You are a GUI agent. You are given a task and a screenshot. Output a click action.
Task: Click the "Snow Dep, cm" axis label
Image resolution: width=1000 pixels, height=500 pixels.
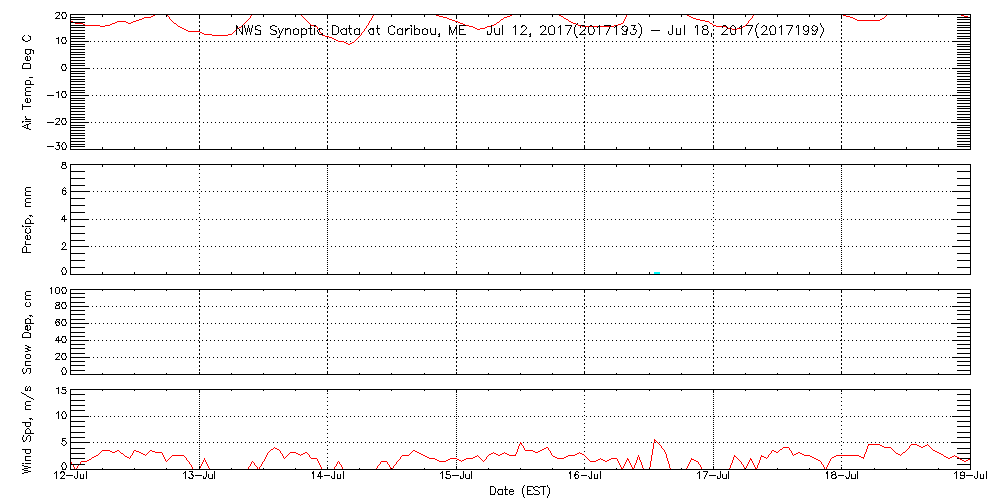28,332
